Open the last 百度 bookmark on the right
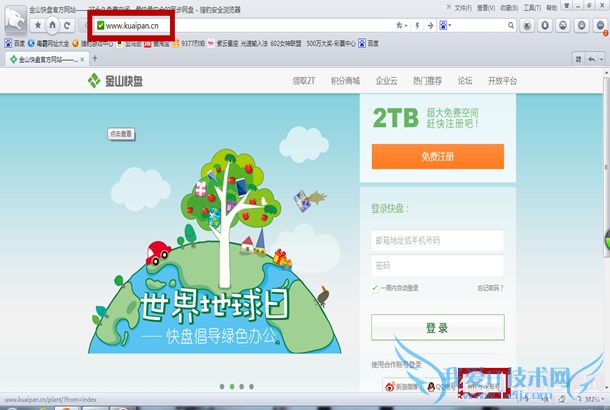This screenshot has width=610, height=410. [x=368, y=43]
